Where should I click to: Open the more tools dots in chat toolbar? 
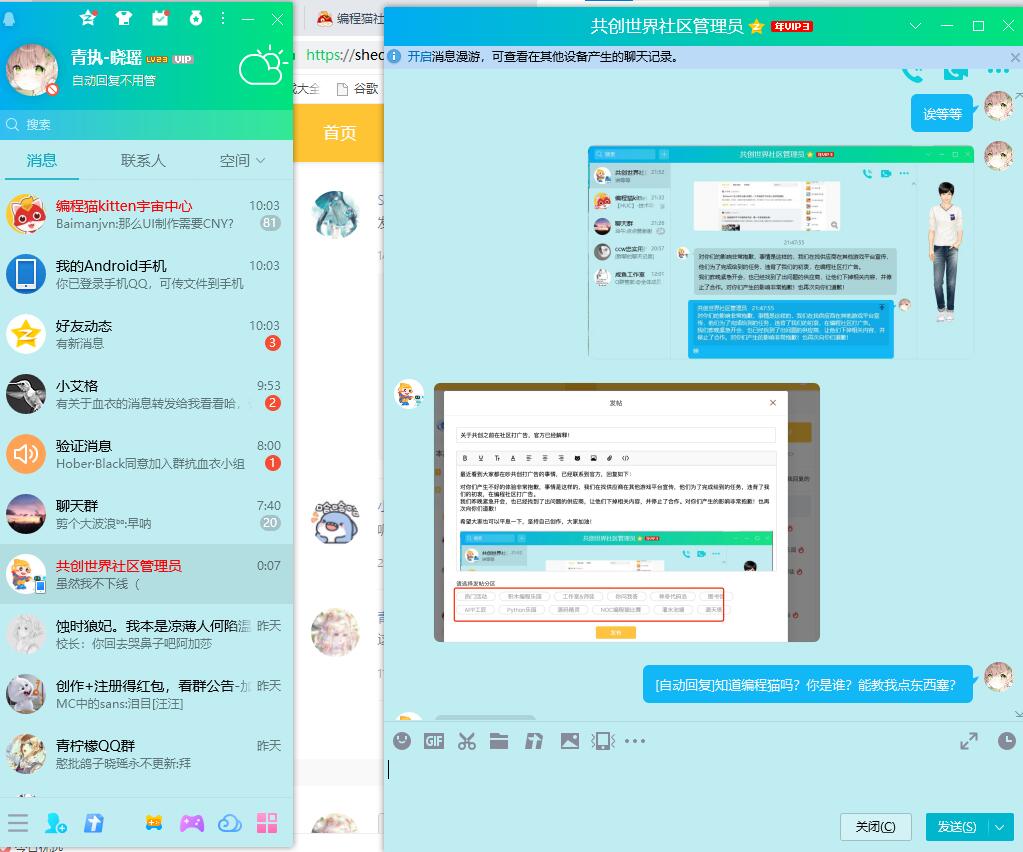pyautogui.click(x=635, y=741)
